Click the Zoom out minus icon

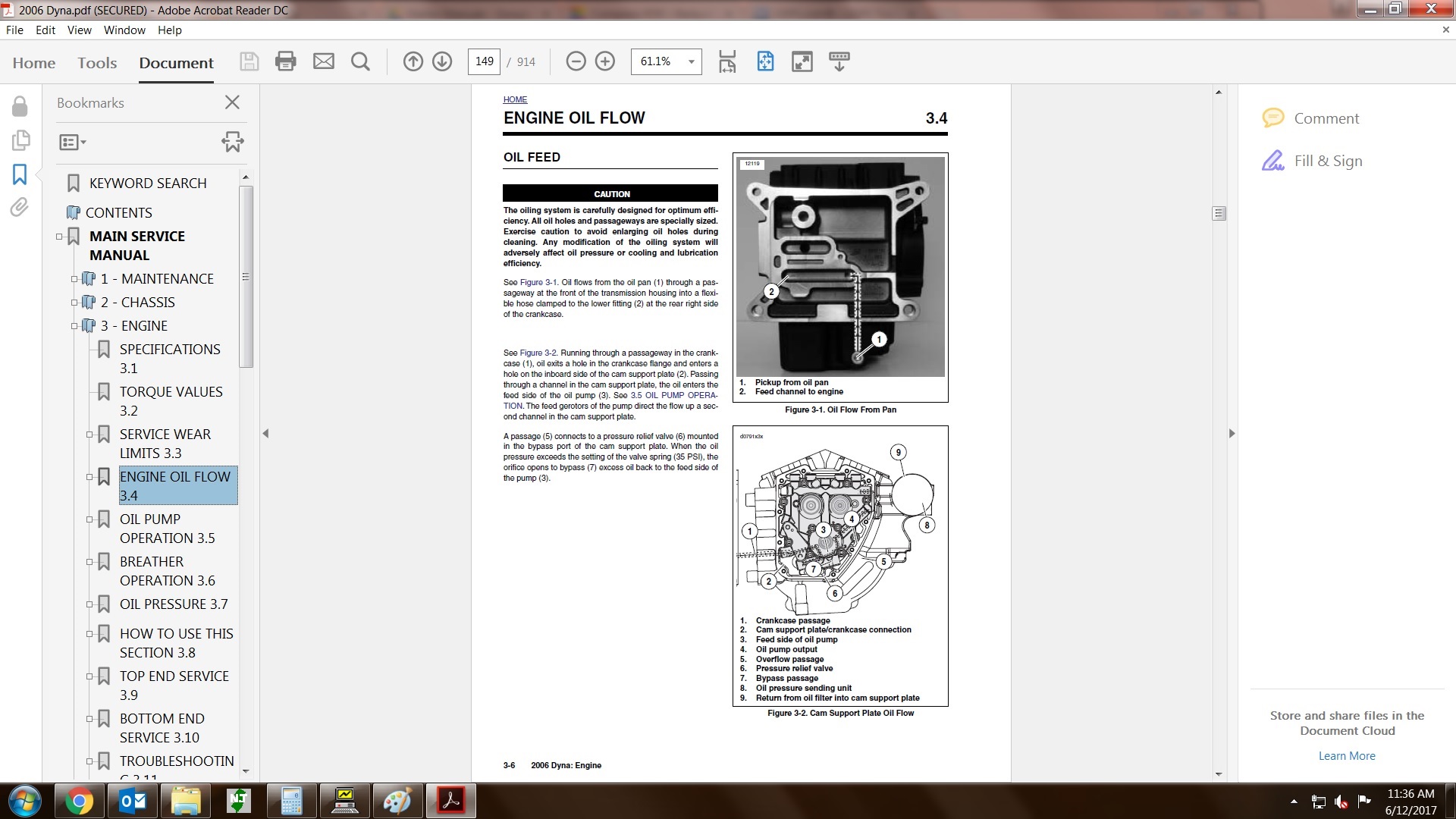[x=576, y=61]
